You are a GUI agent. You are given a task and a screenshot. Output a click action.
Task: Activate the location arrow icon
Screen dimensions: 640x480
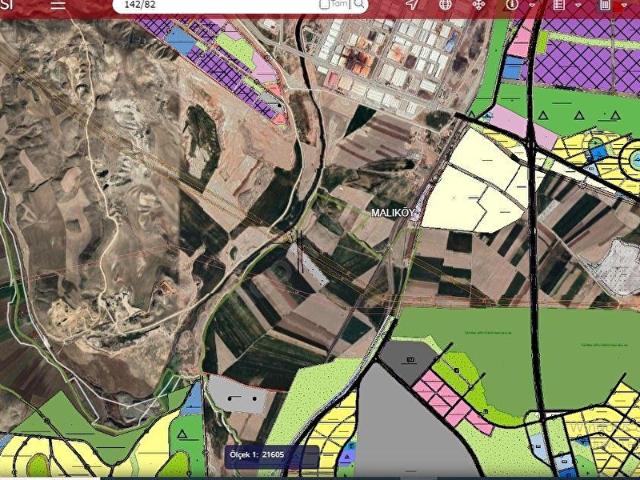411,5
